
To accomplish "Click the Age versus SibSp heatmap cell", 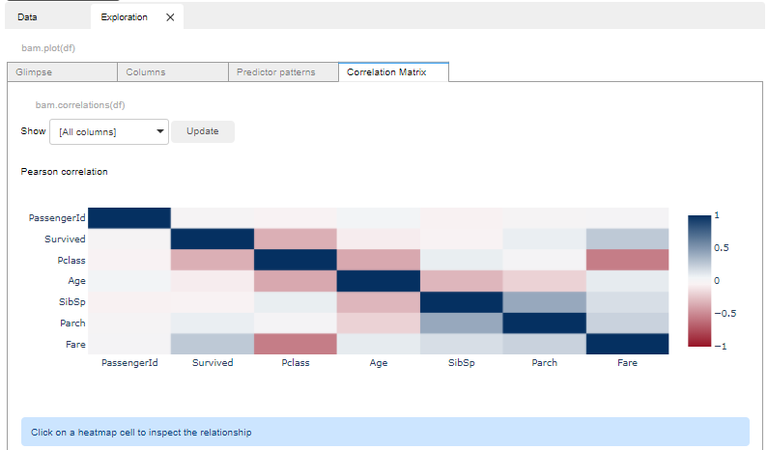I will click(x=461, y=281).
